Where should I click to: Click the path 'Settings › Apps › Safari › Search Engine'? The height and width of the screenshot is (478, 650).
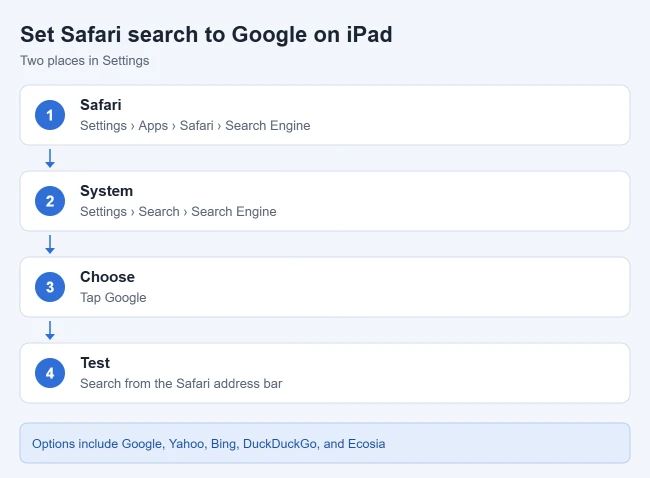[195, 126]
